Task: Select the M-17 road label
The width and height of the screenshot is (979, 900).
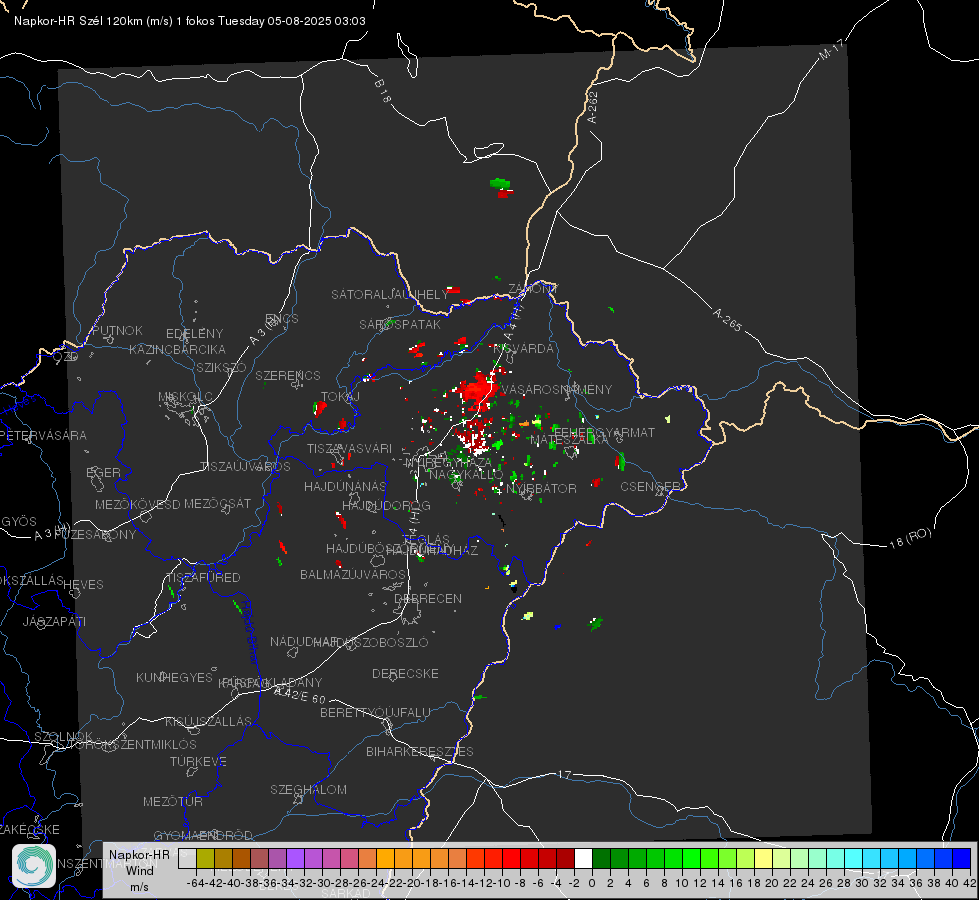Action: click(831, 49)
